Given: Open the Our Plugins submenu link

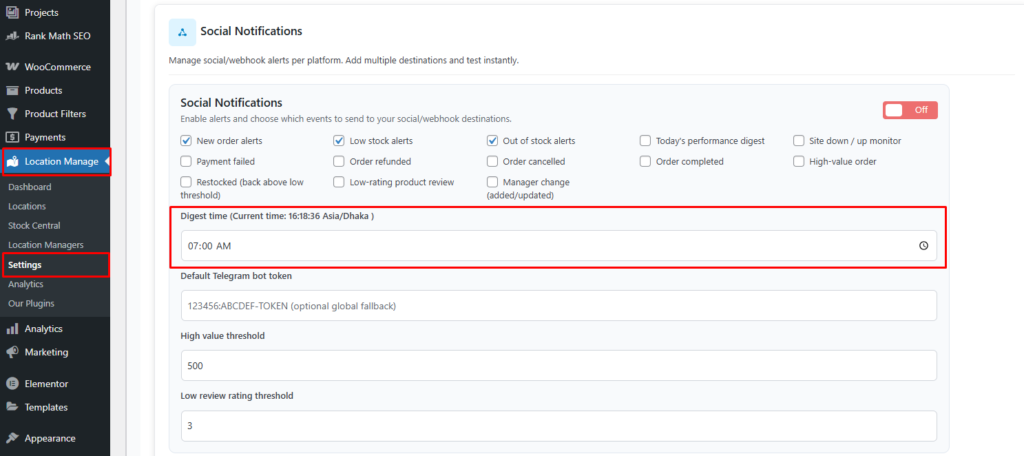Looking at the screenshot, I should click(31, 303).
